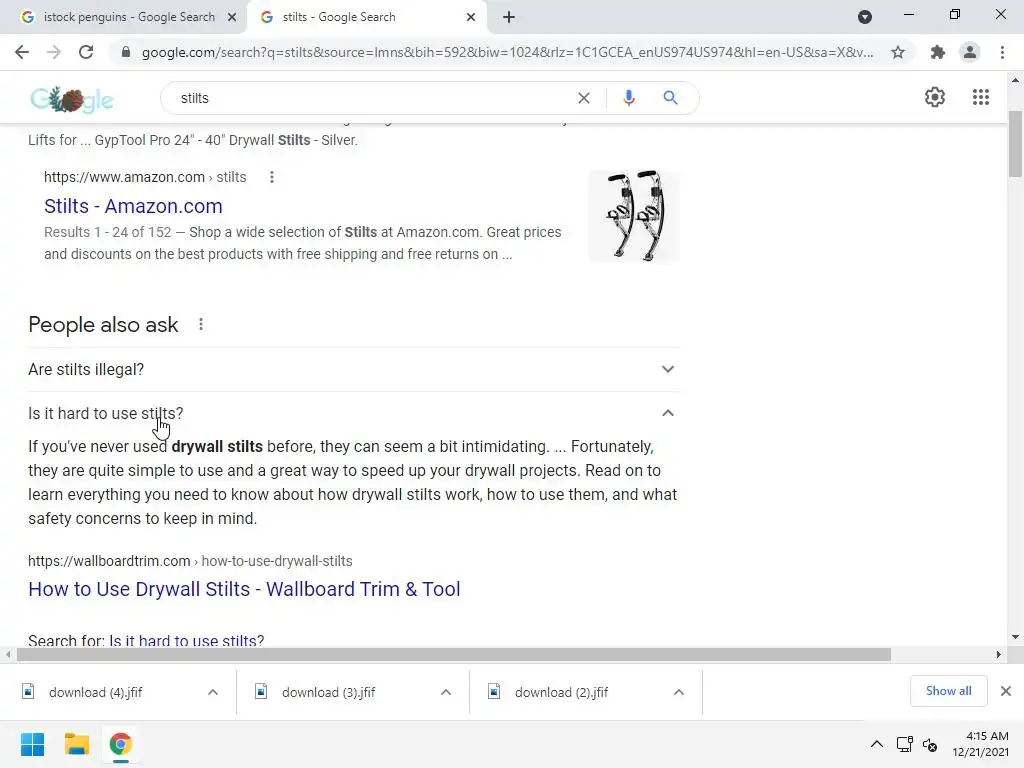
Task: Click the scroll-right arrow at bottom
Action: pyautogui.click(x=999, y=654)
